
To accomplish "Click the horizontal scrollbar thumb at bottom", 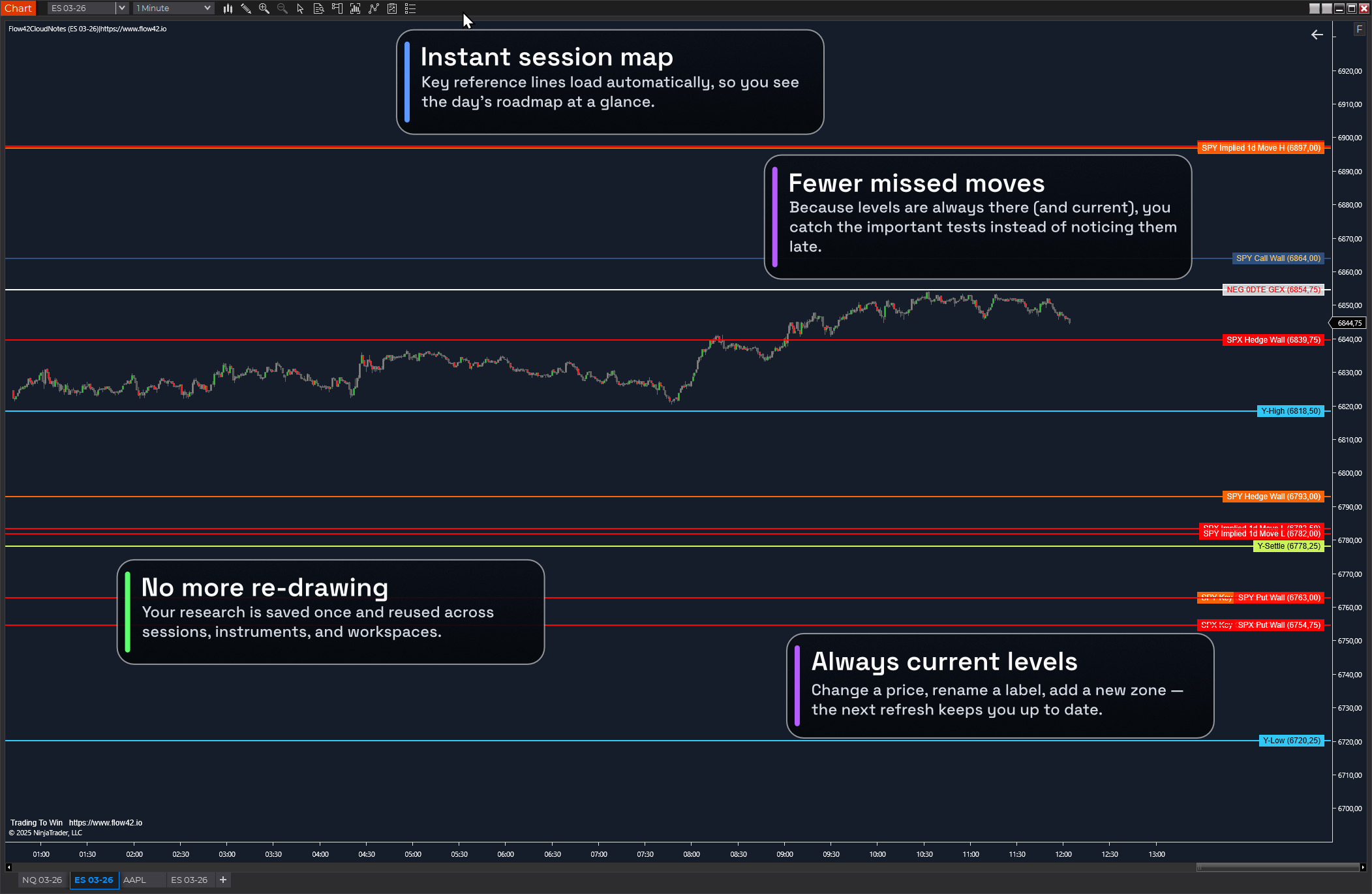I will (x=1278, y=867).
